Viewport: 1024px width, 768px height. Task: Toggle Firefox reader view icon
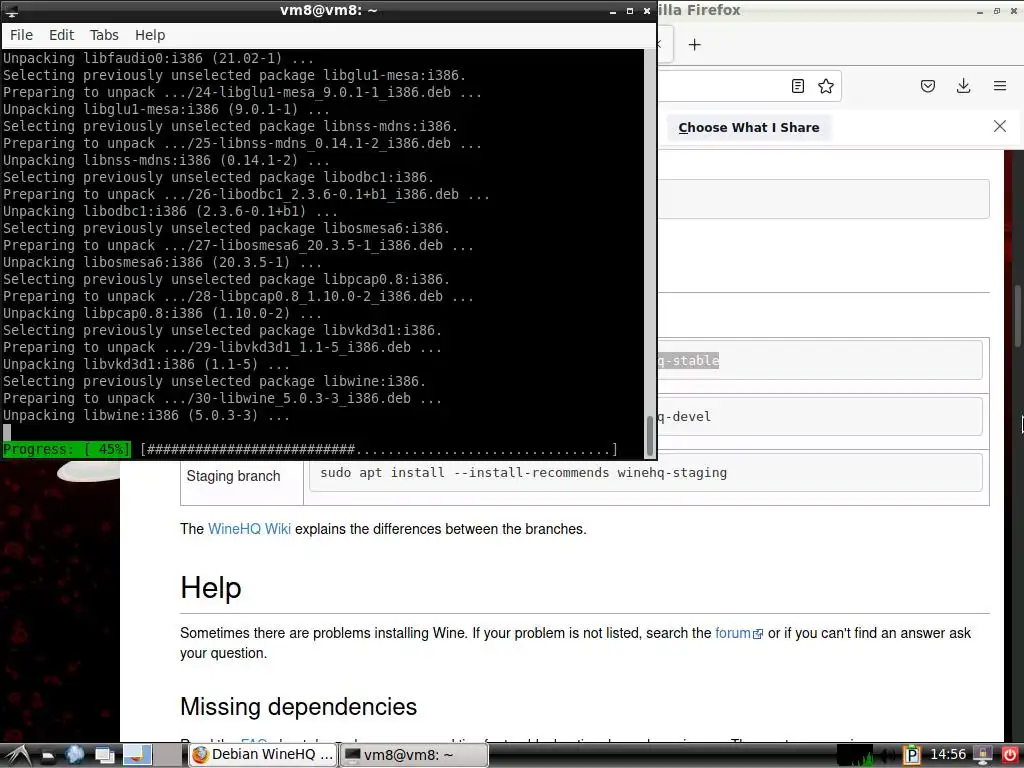pos(797,86)
